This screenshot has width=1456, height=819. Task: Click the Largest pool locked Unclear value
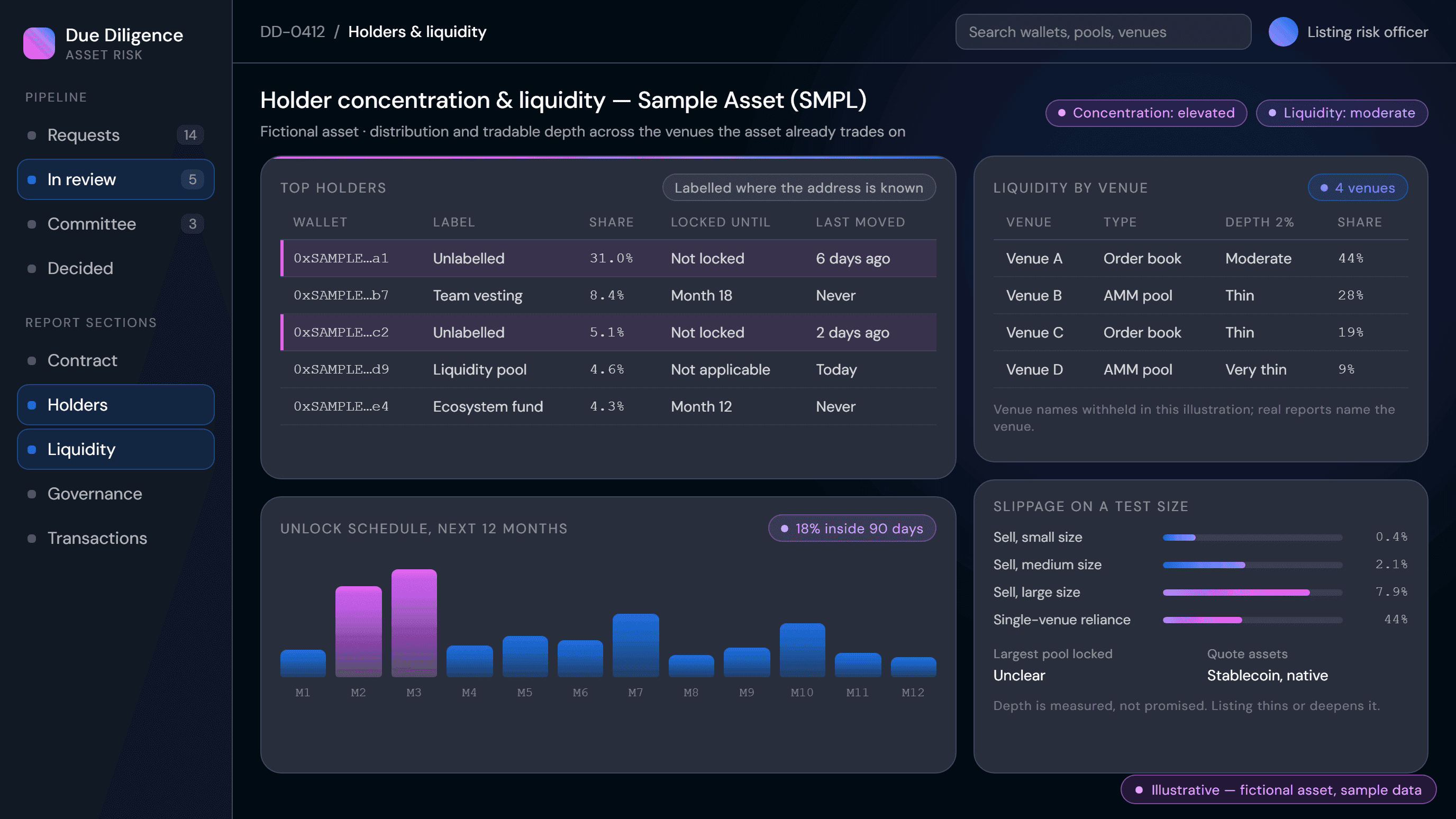(1019, 676)
